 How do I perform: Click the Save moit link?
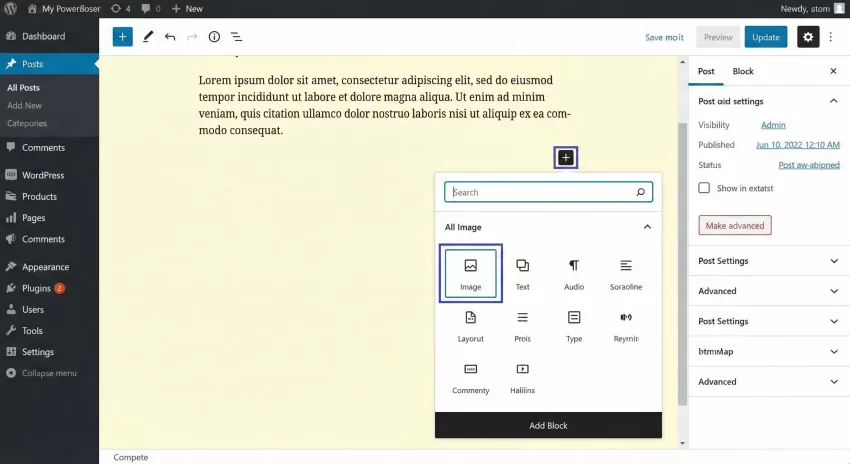pos(664,37)
